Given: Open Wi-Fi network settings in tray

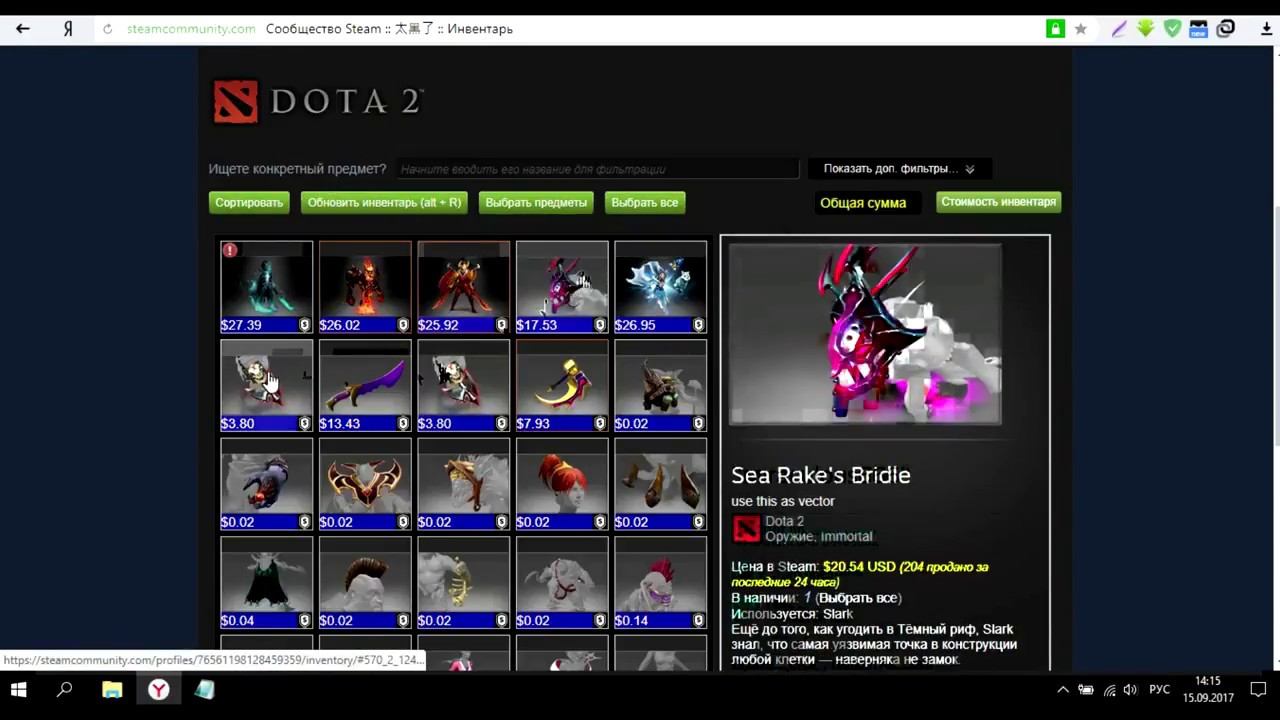Looking at the screenshot, I should (x=1109, y=690).
